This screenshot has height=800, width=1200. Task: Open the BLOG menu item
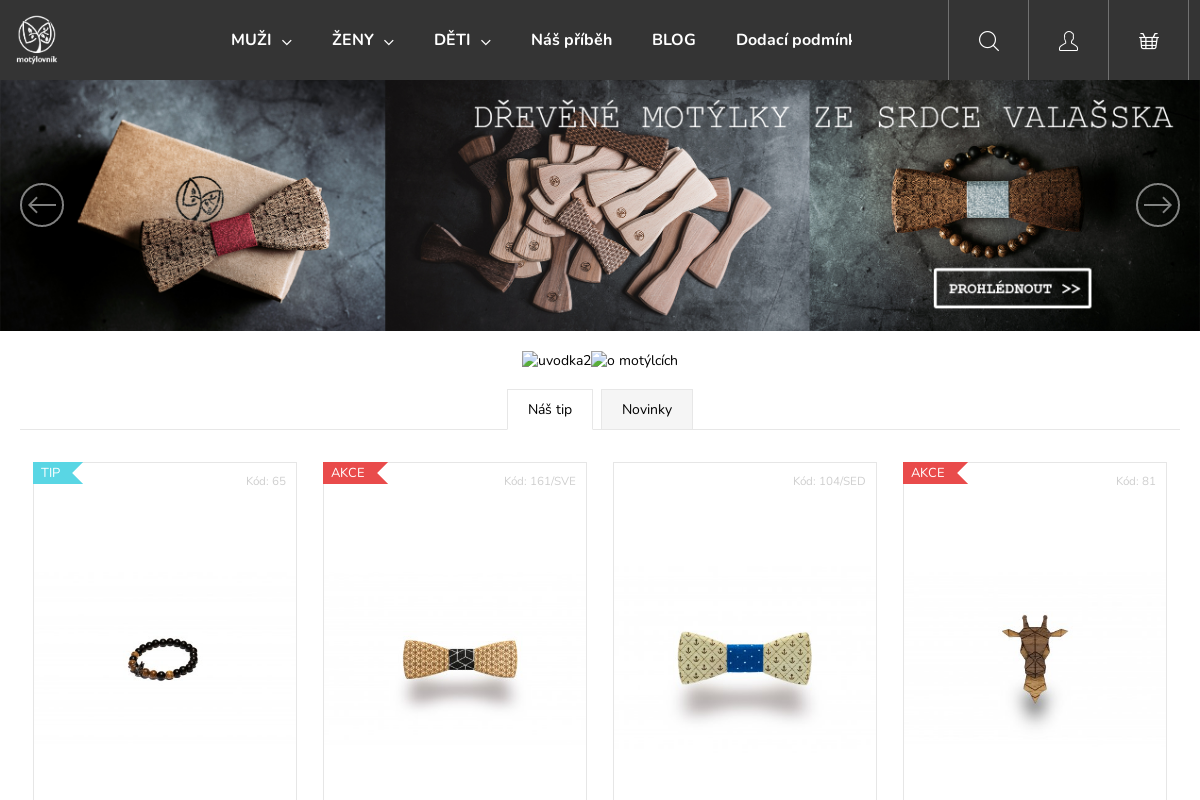[674, 40]
